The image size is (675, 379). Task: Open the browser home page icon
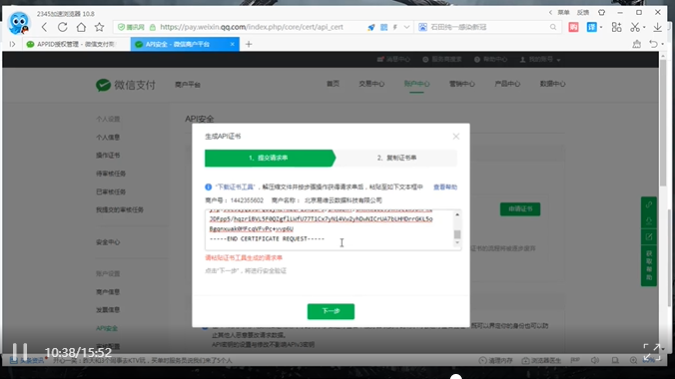pos(81,27)
